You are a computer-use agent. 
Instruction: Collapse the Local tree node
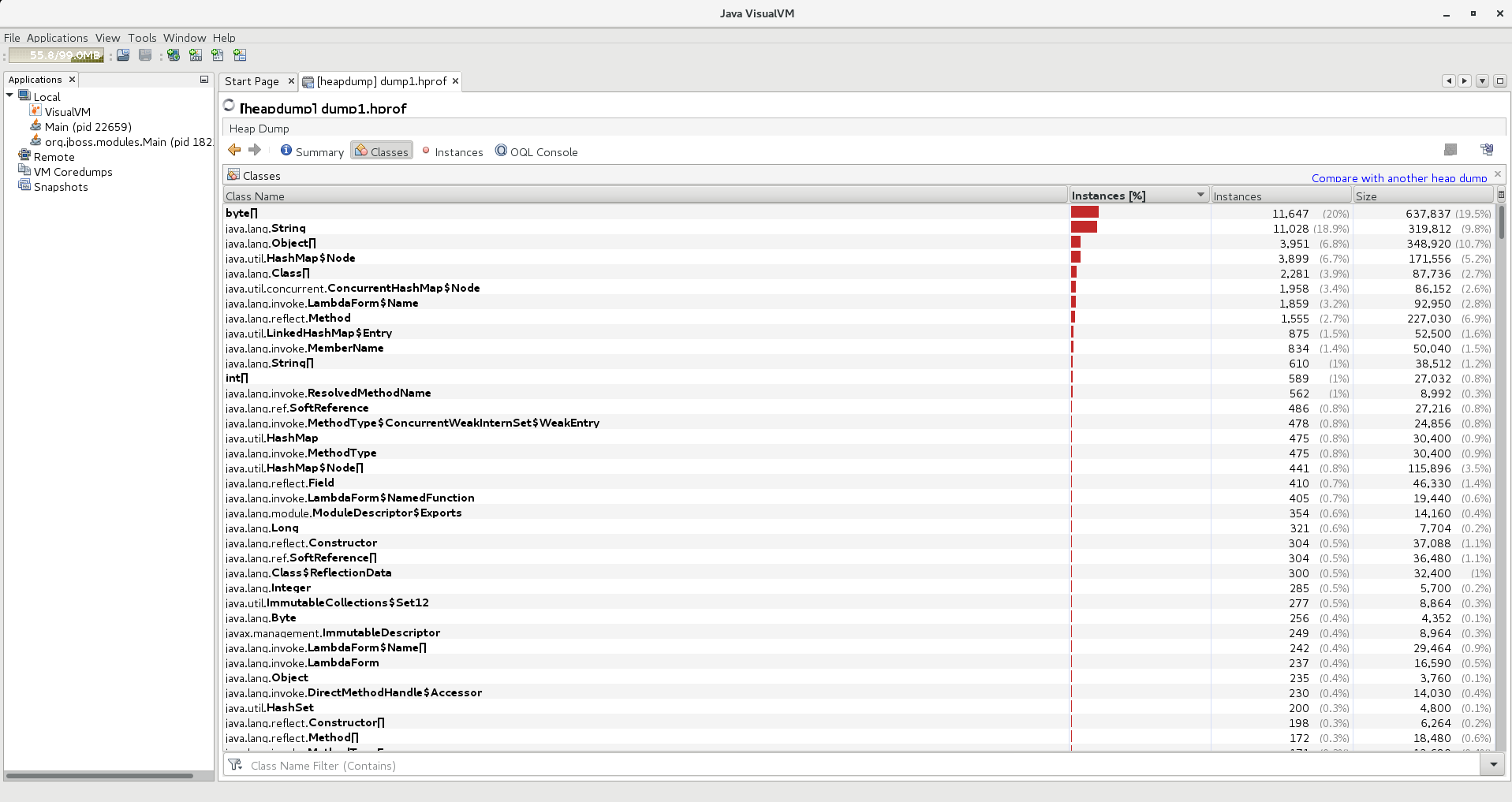[x=10, y=95]
